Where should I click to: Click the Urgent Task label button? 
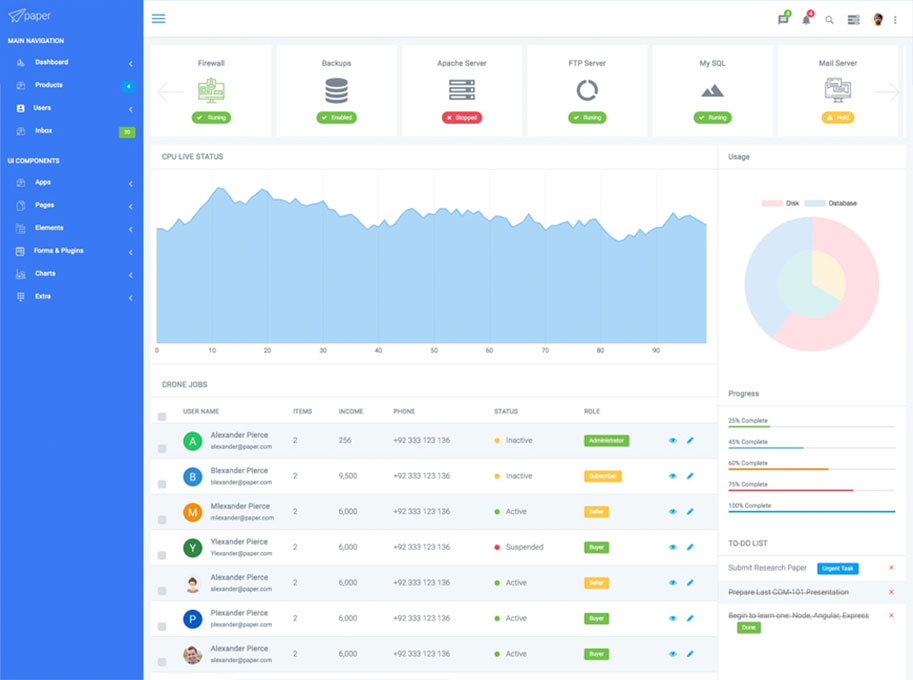(x=837, y=568)
